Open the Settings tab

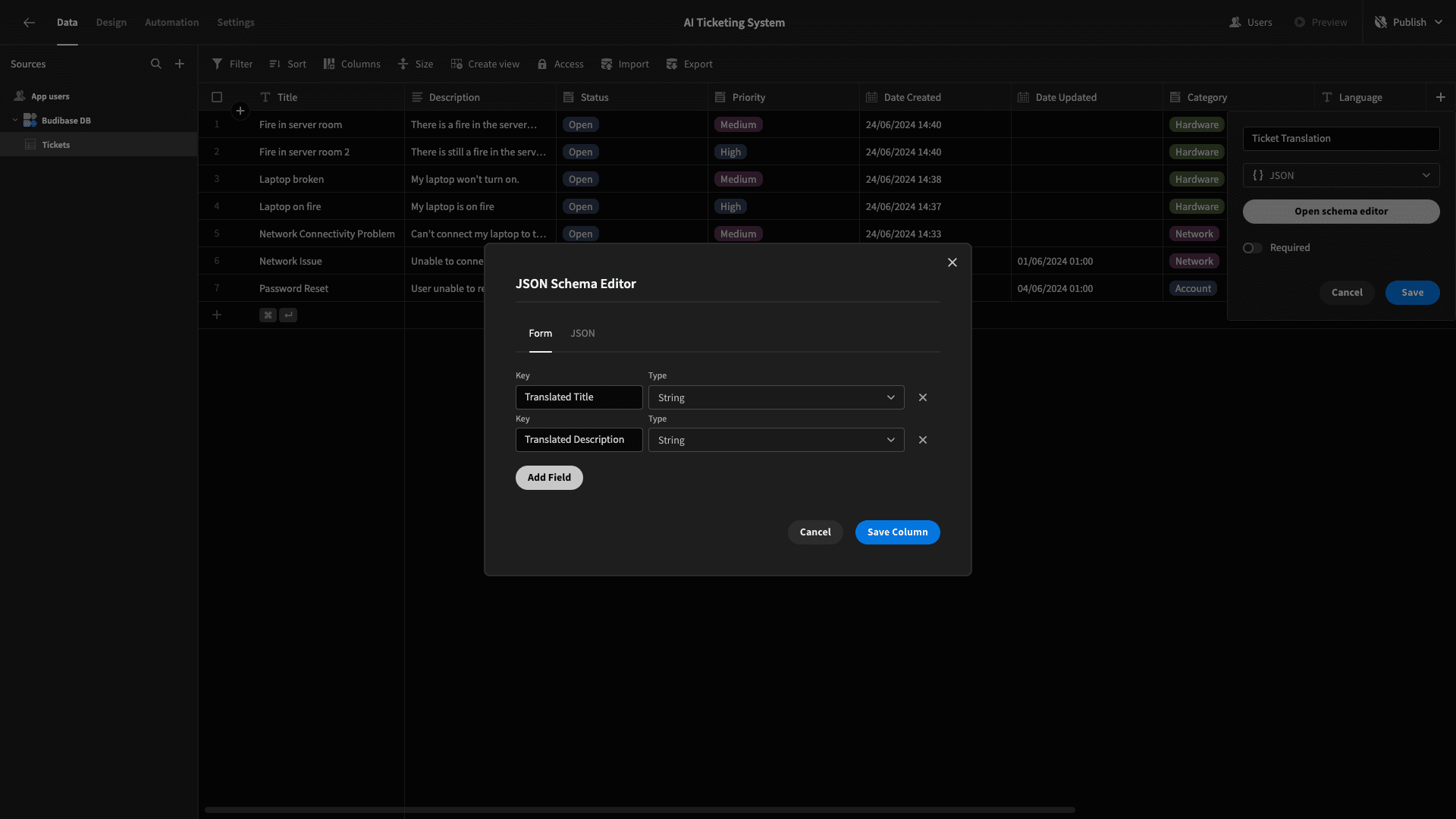tap(236, 23)
